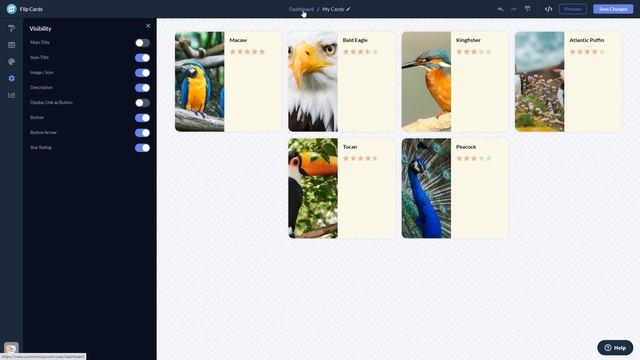
Task: Select the Atlantic Puffin card image
Action: (x=540, y=82)
